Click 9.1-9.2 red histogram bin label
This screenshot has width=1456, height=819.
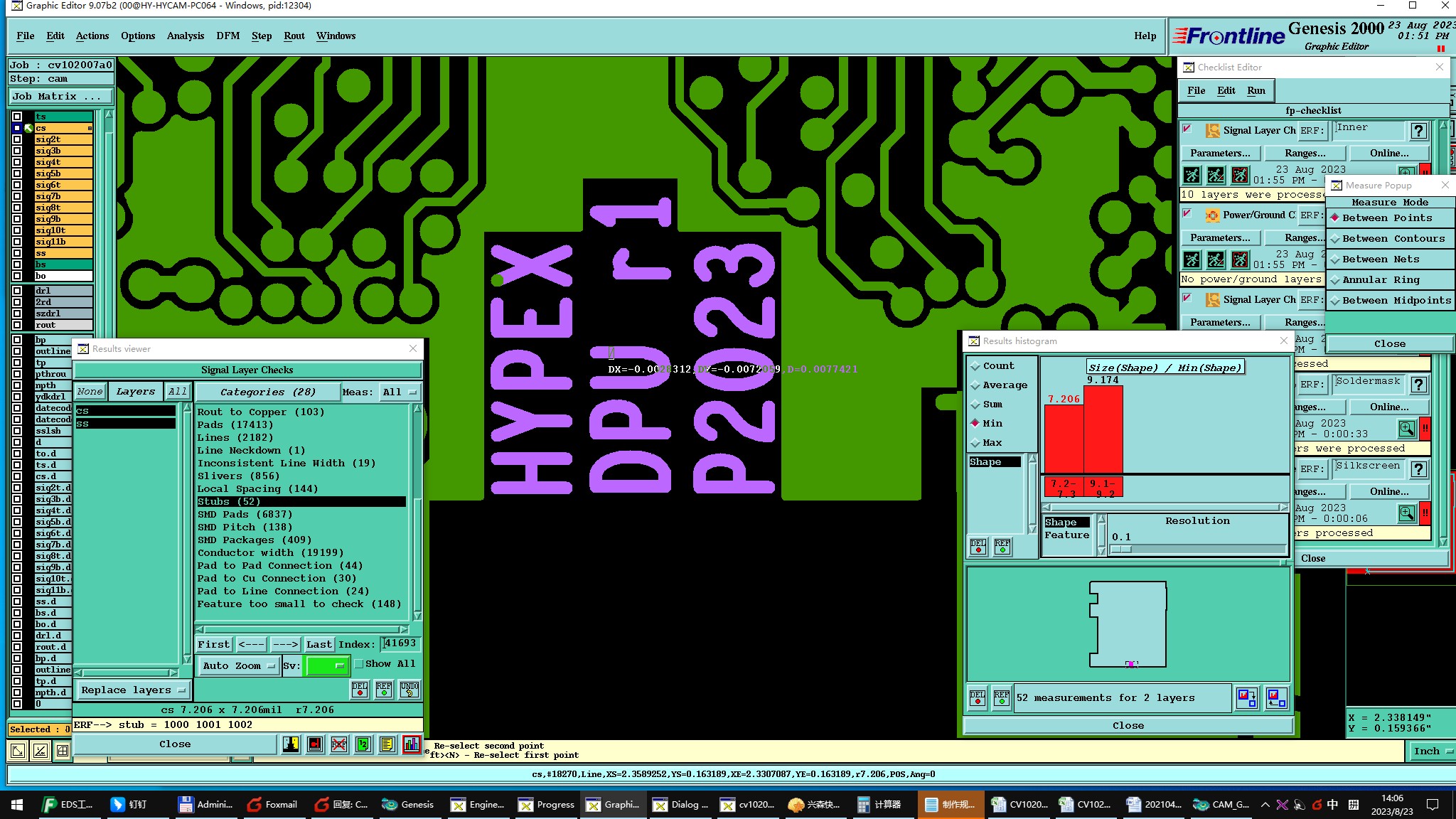click(x=1103, y=487)
